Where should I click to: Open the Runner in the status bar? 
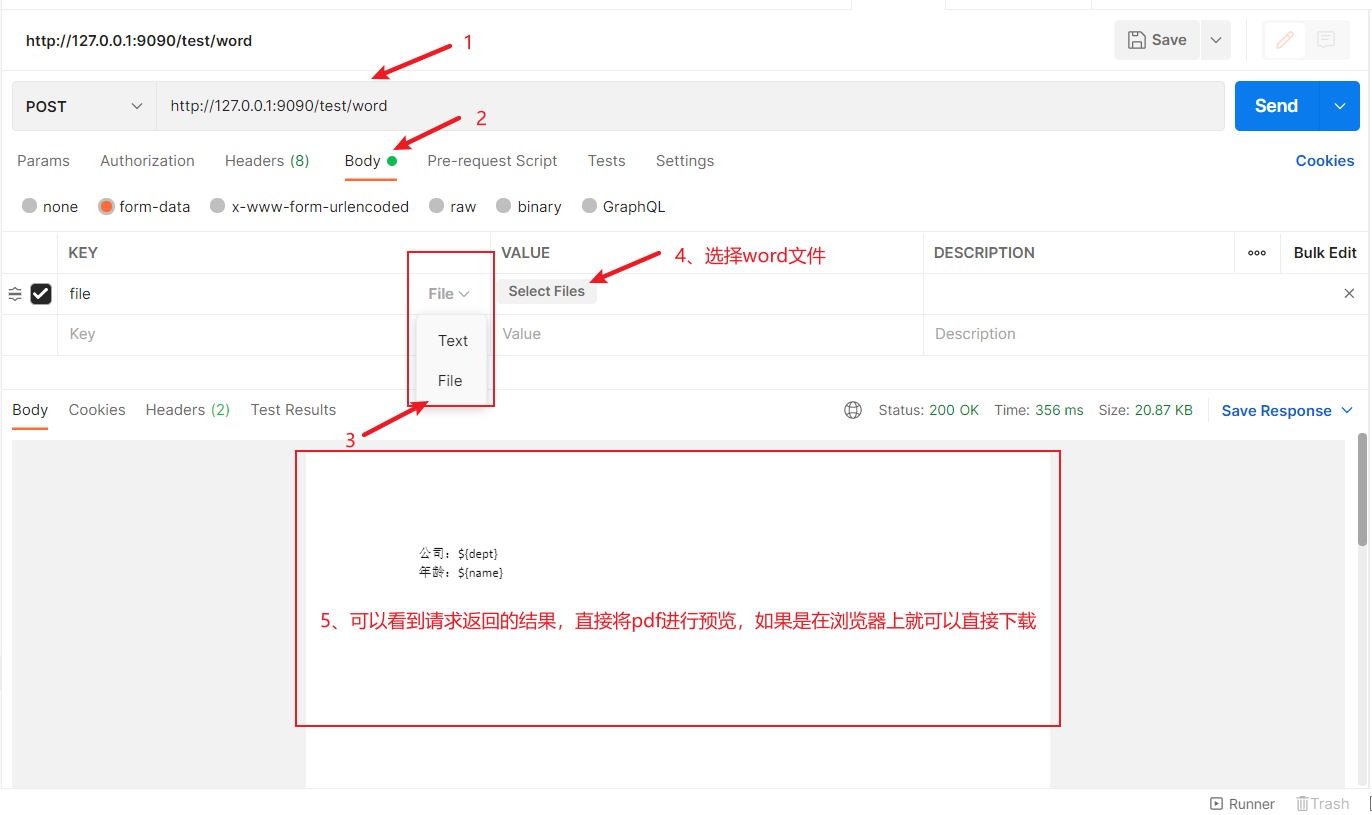[x=1242, y=804]
